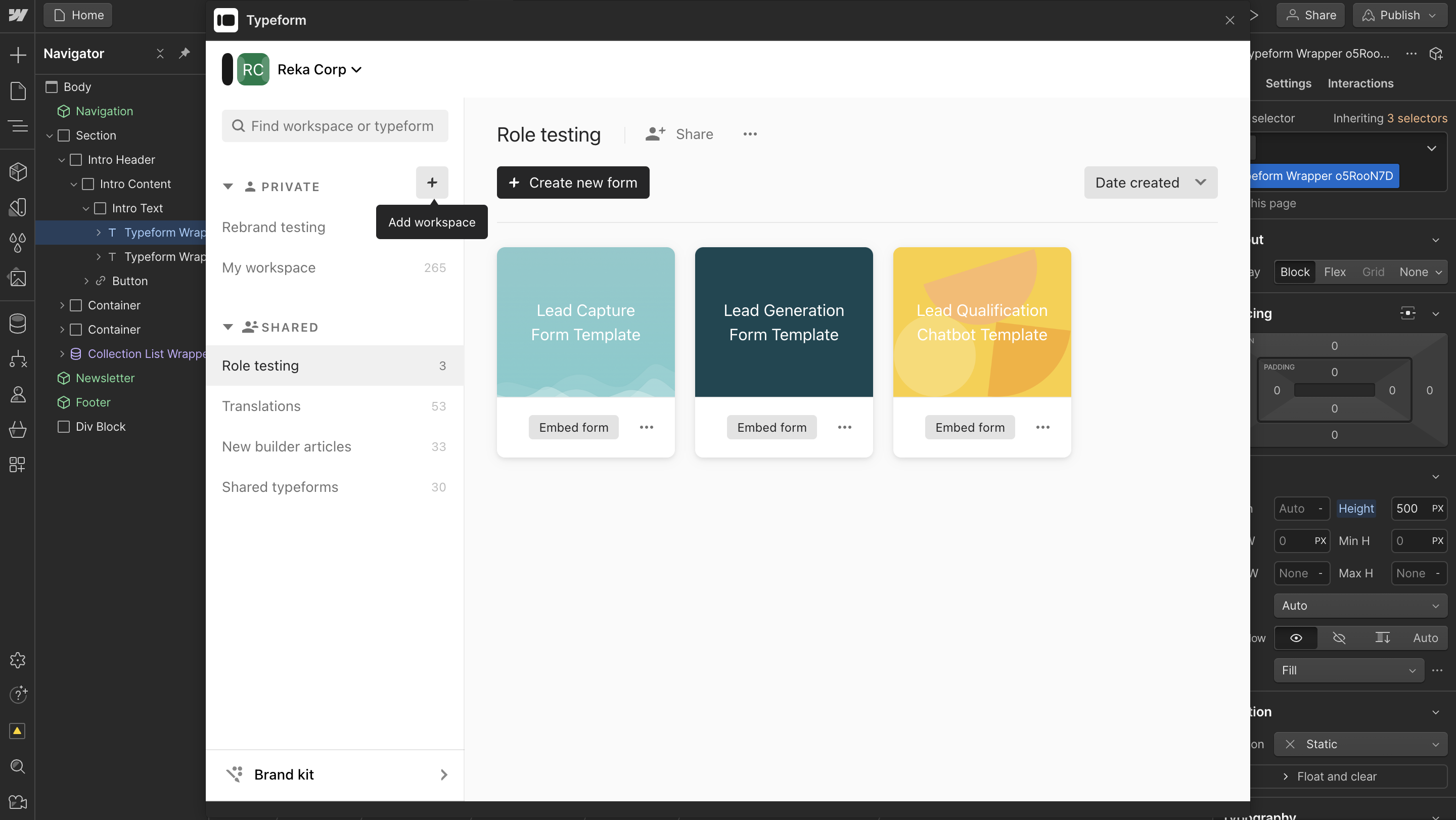This screenshot has height=820, width=1456.
Task: Open Date created sort dropdown
Action: tap(1150, 183)
